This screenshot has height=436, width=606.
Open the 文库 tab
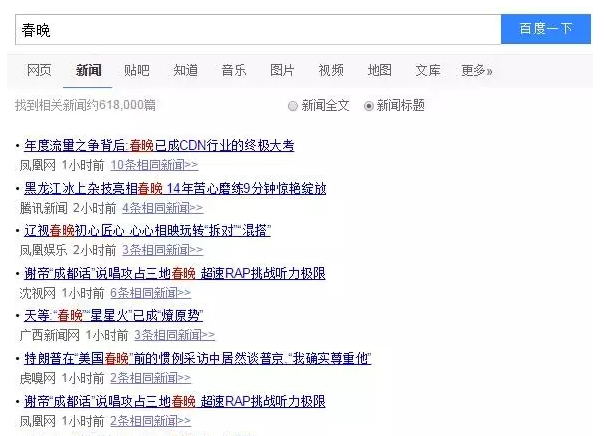pyautogui.click(x=428, y=70)
